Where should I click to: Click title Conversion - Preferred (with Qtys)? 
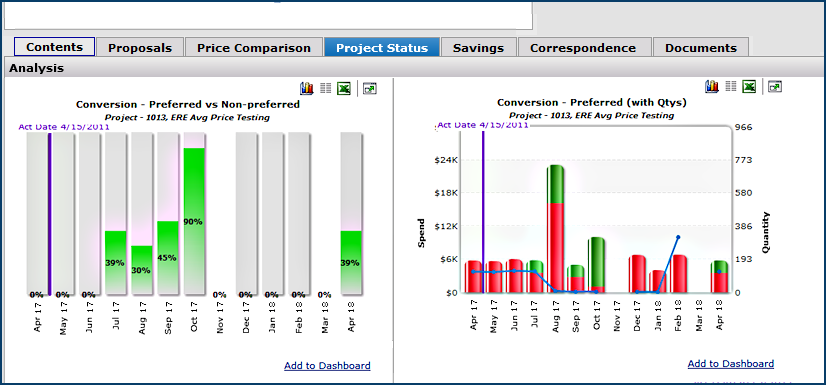[592, 102]
